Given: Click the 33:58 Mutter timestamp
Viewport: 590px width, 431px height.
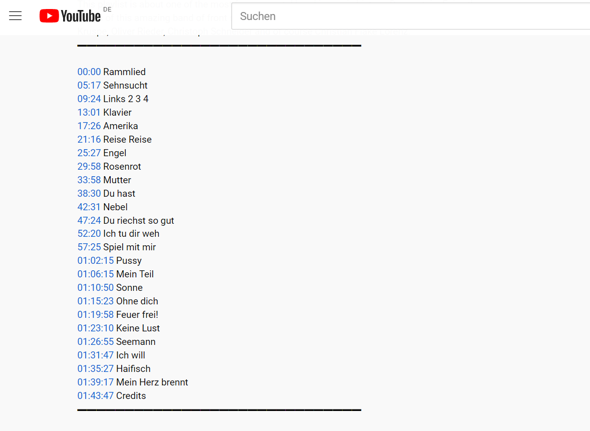Looking at the screenshot, I should pos(89,180).
